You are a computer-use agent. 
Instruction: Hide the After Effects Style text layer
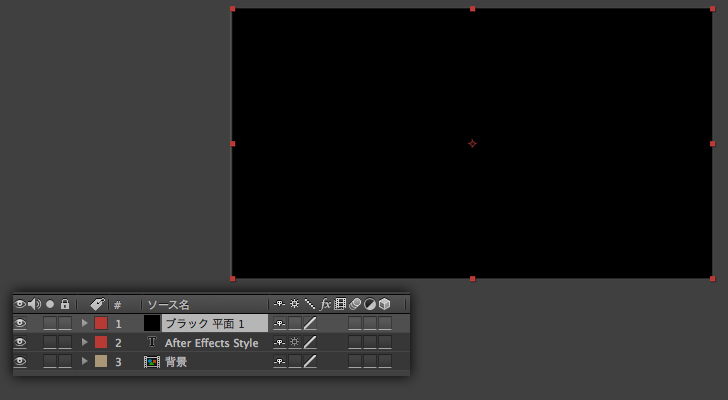point(20,342)
